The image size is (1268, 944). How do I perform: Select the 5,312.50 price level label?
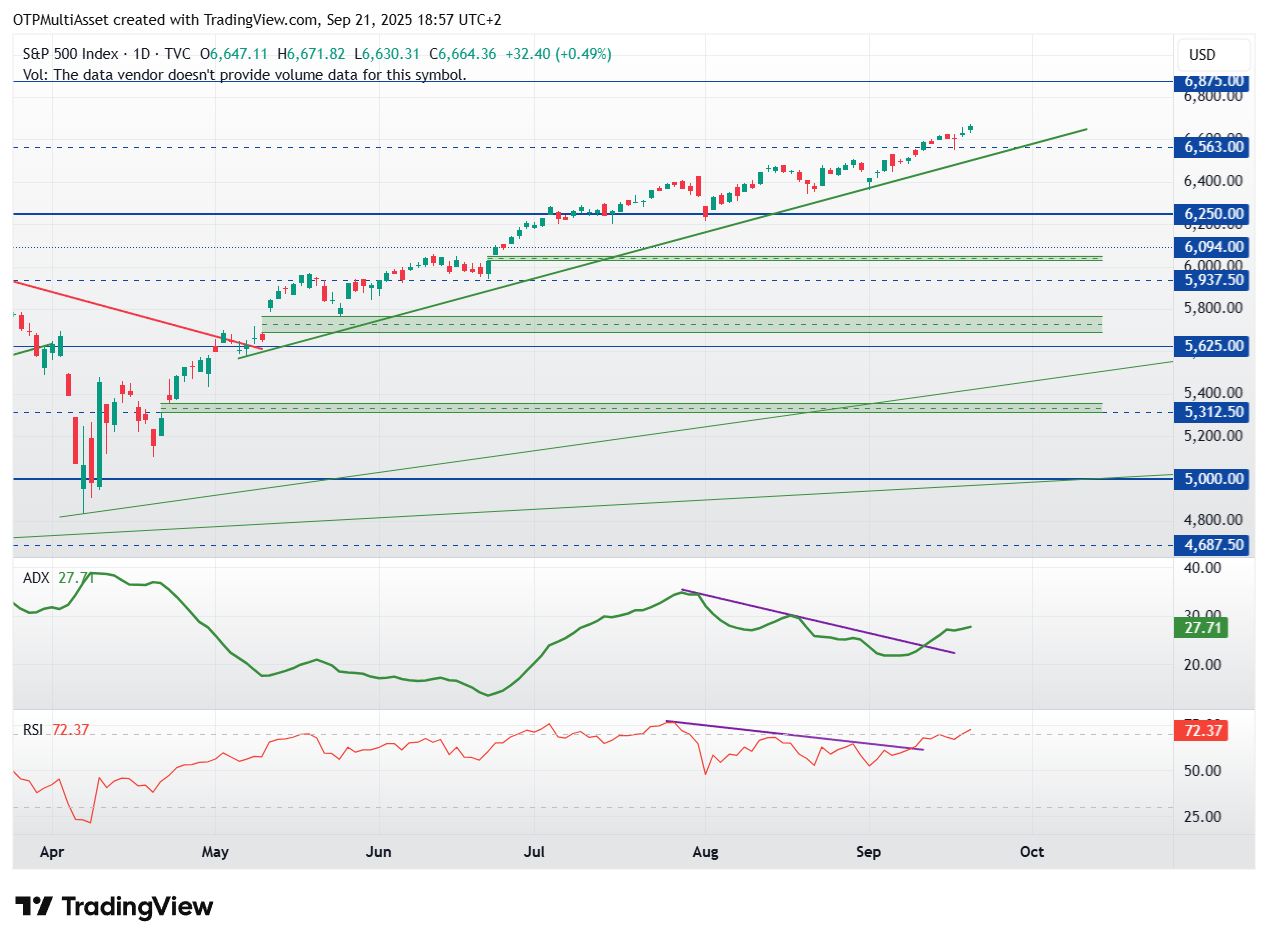[x=1214, y=412]
